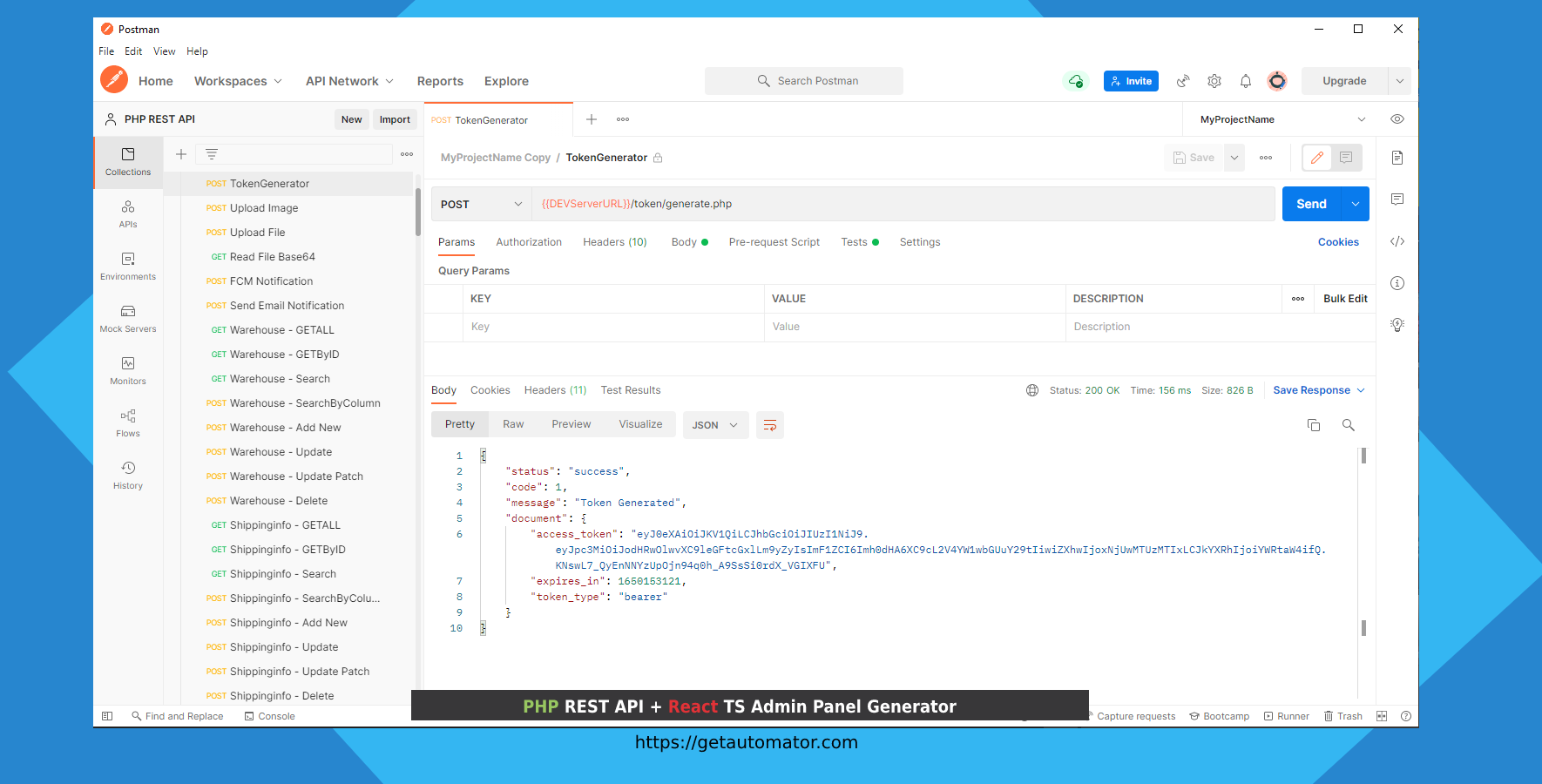Screen dimensions: 1542x784
Task: Switch to the Headers (10) request tab
Action: click(x=615, y=242)
